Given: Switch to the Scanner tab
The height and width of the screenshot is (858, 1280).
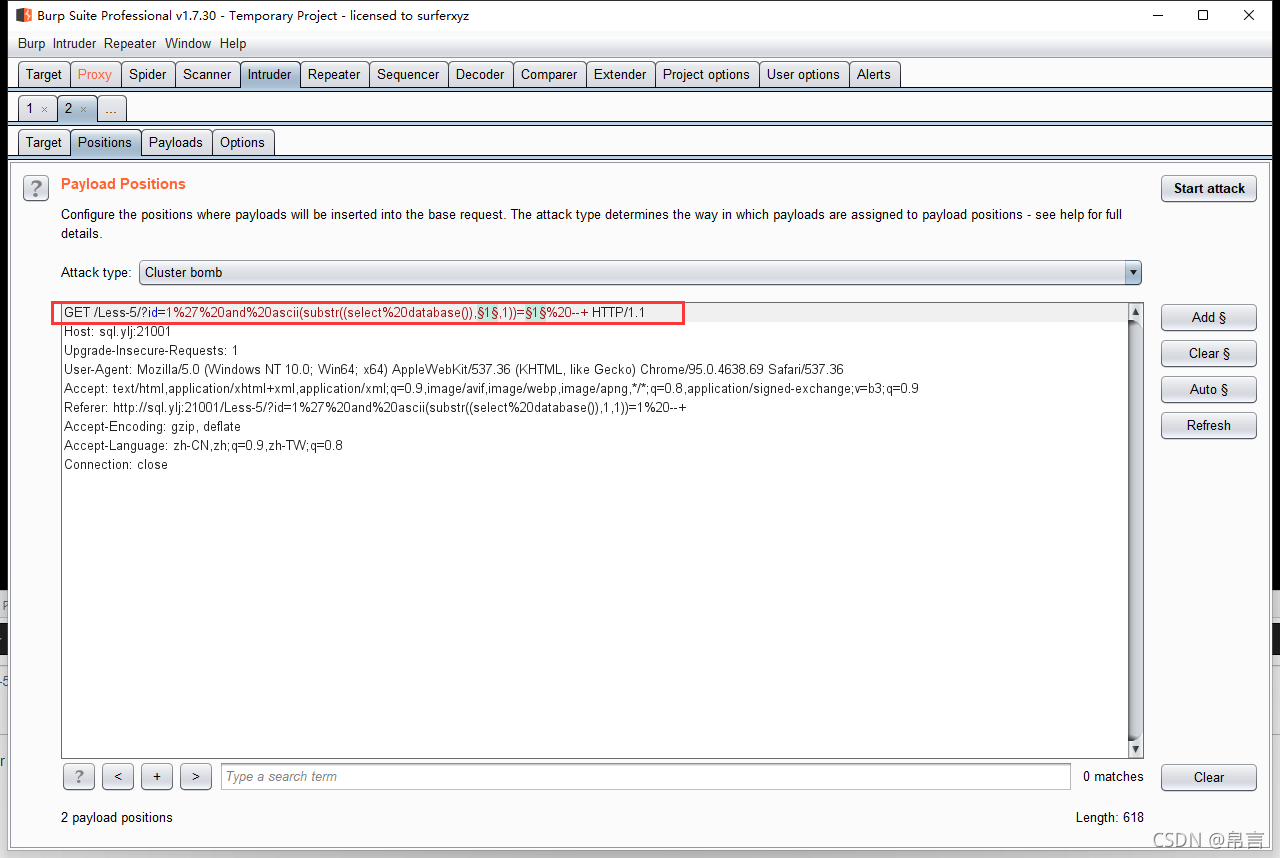Looking at the screenshot, I should click(207, 74).
